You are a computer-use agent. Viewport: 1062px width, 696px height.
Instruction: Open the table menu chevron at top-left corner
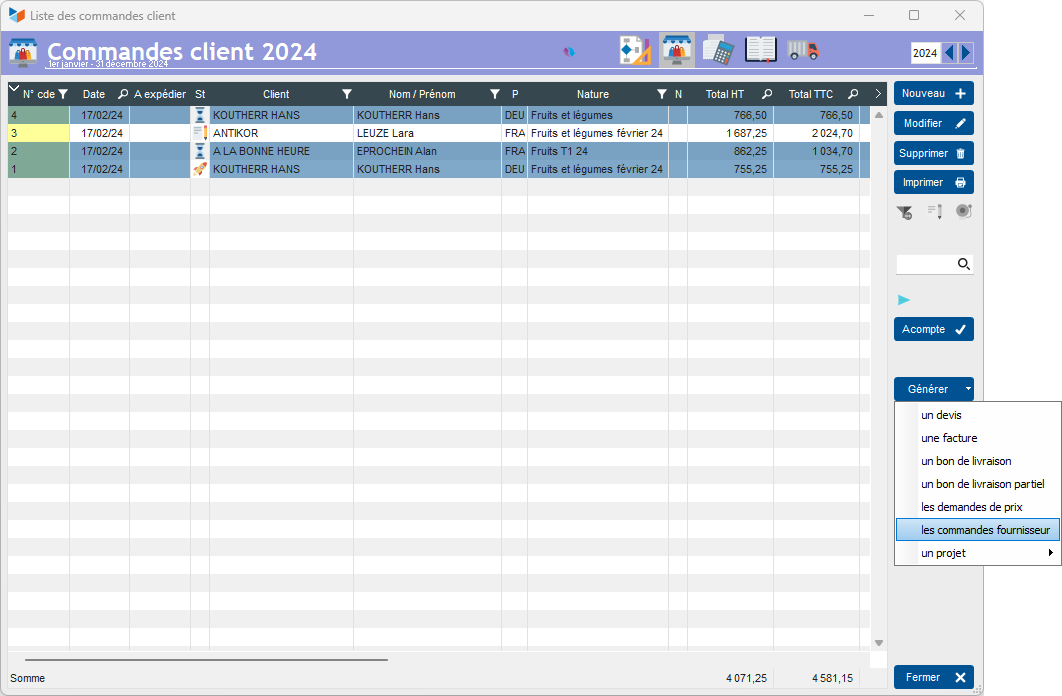coord(14,90)
